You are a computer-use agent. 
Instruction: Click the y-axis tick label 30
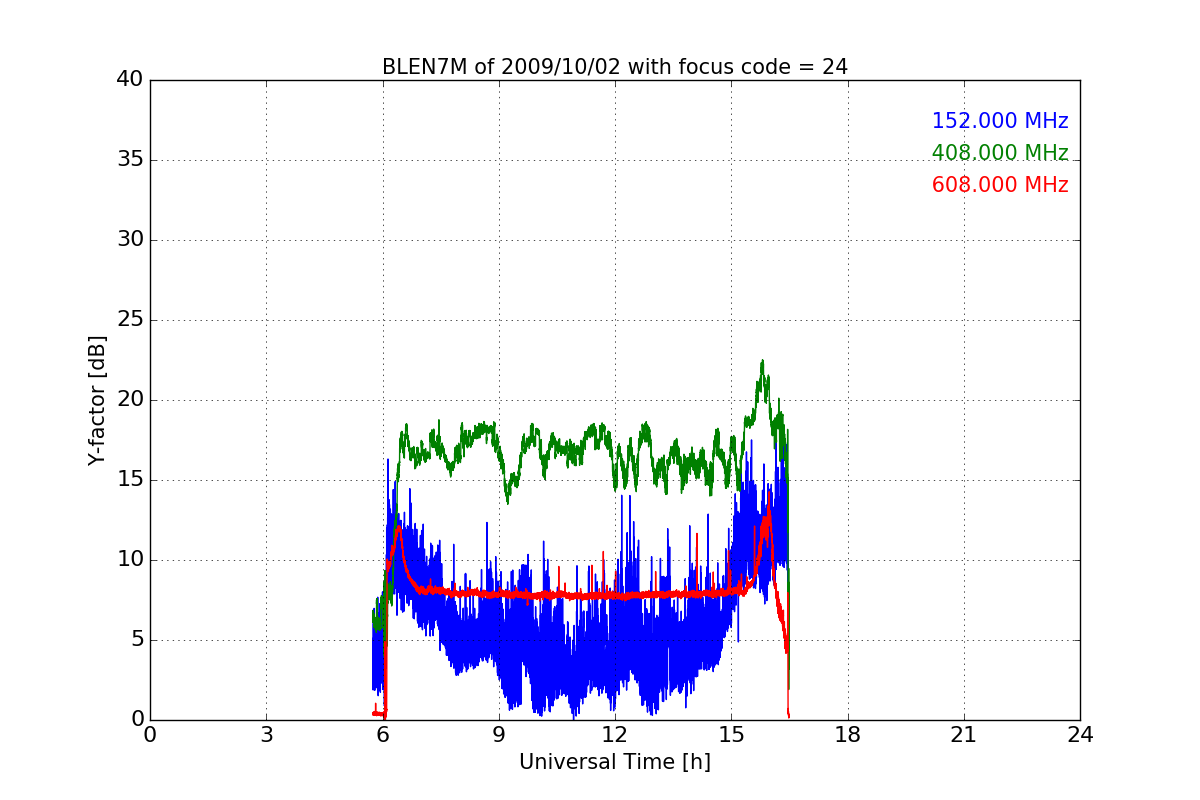(x=130, y=240)
